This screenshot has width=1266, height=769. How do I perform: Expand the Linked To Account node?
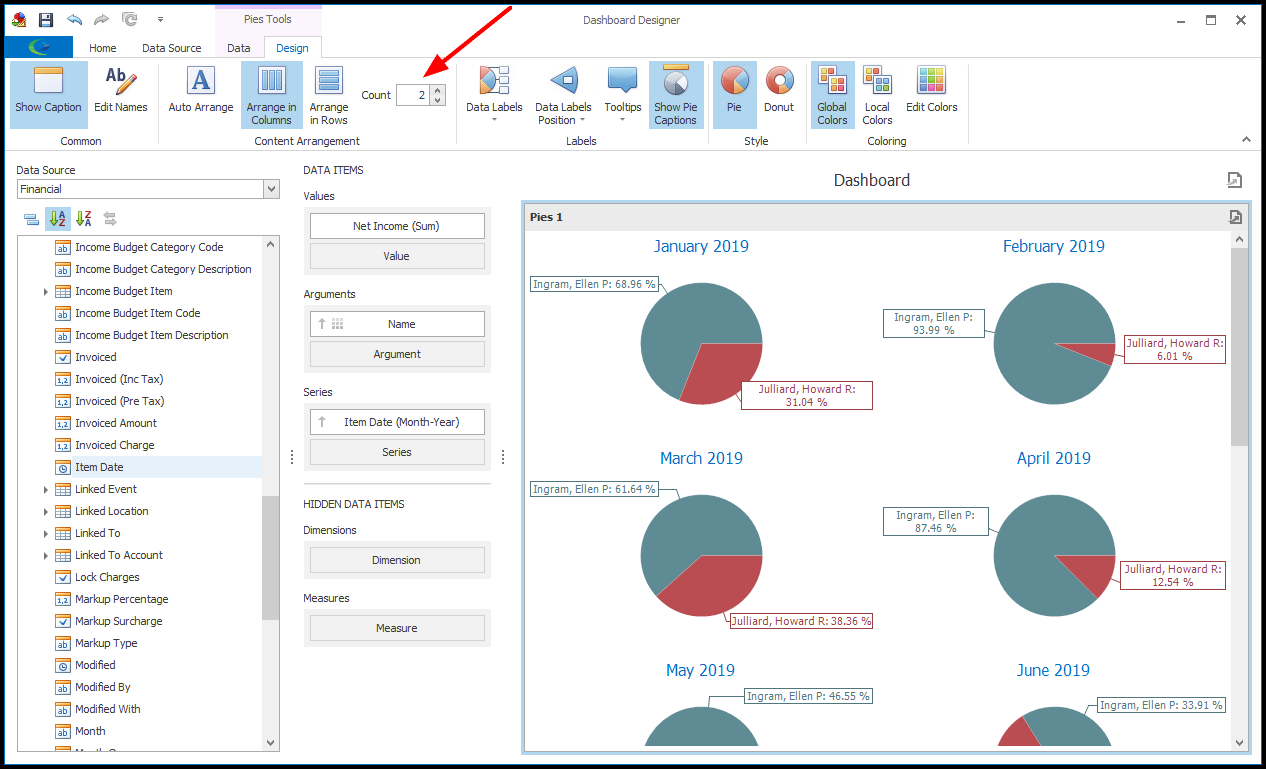click(x=46, y=555)
